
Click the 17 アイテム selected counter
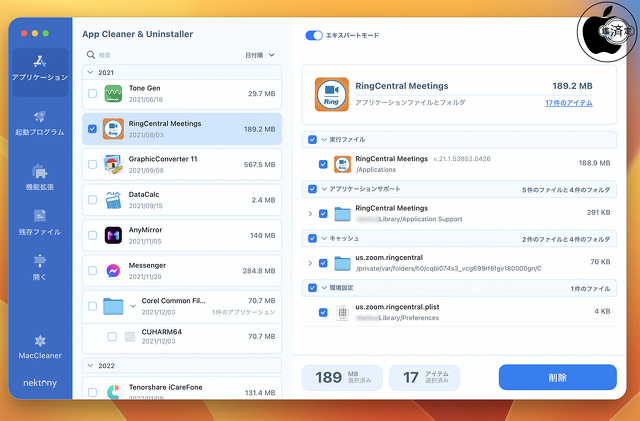(x=424, y=377)
